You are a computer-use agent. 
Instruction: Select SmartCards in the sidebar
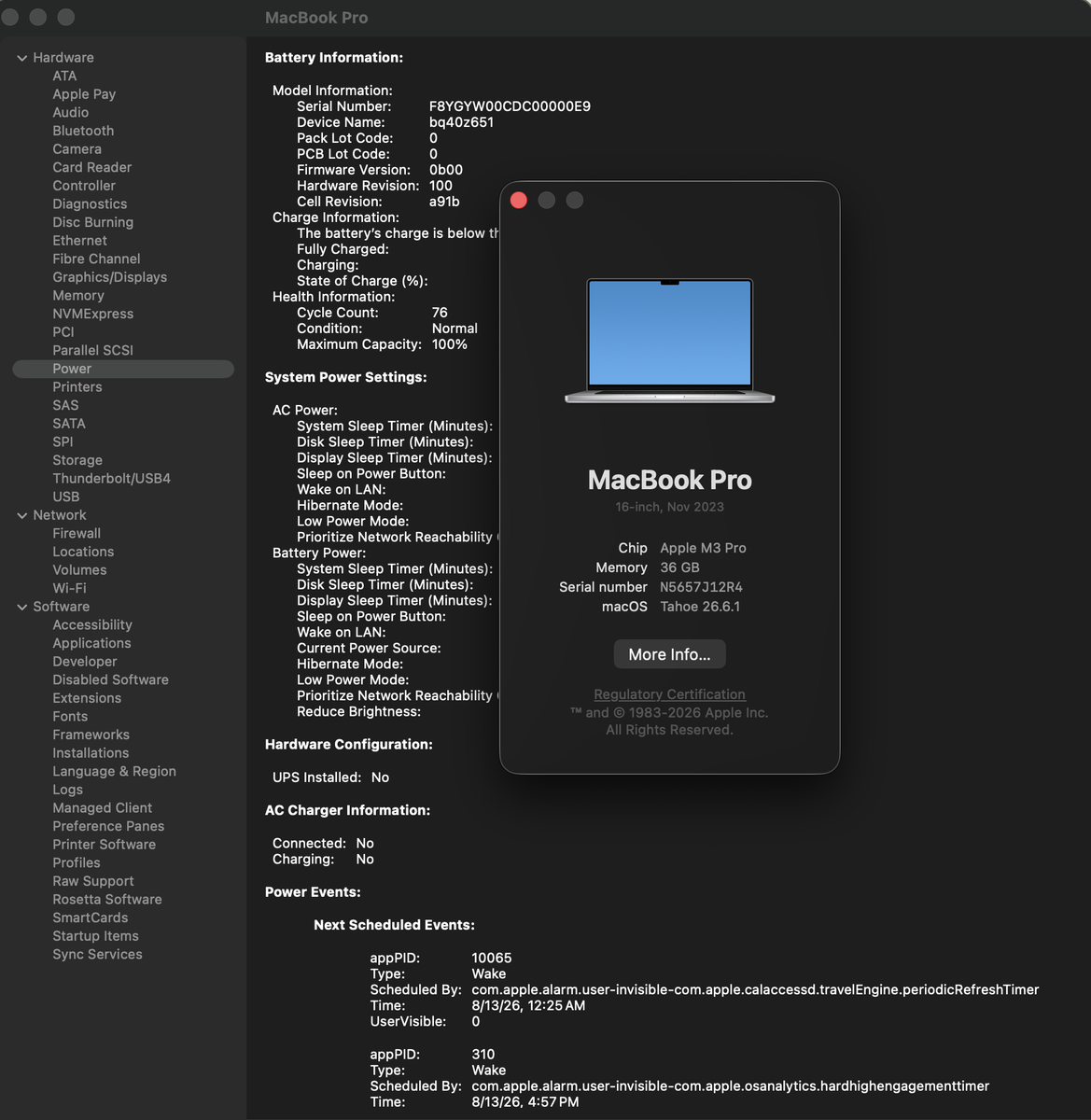tap(90, 917)
